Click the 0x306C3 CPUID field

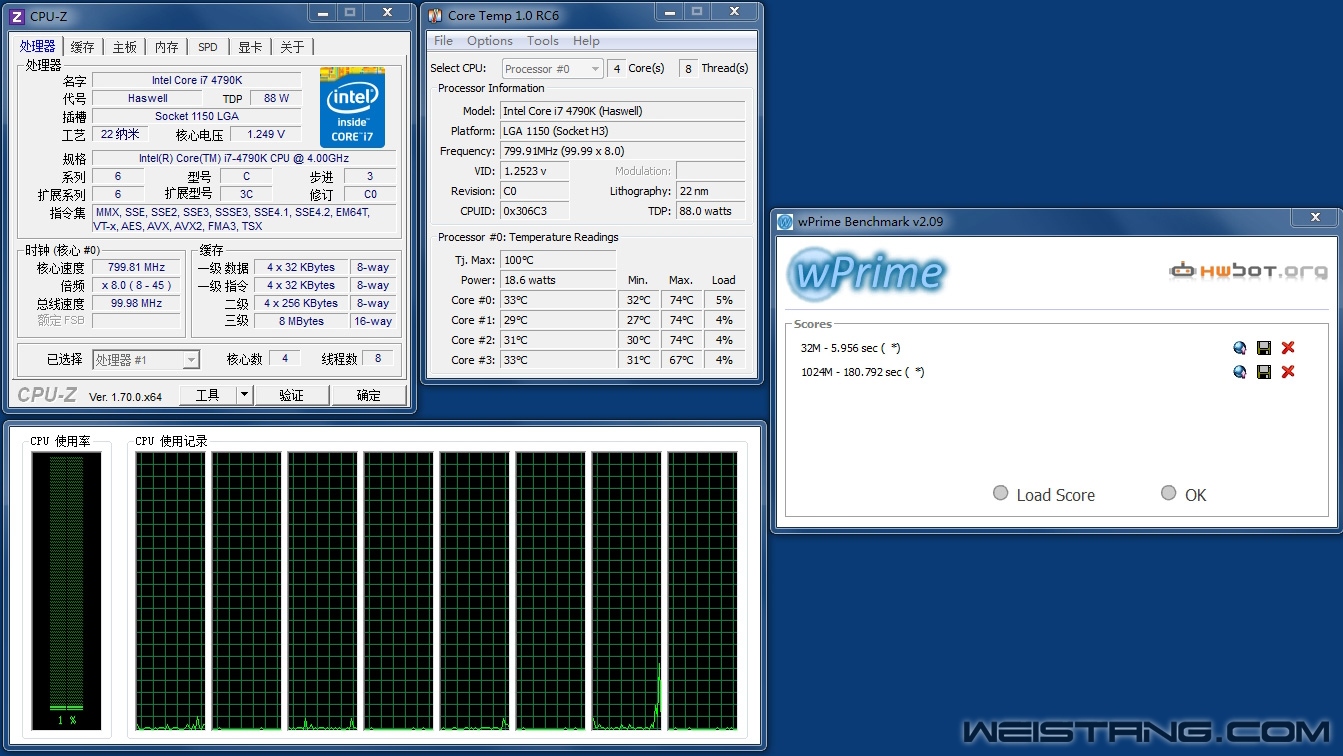tap(534, 211)
